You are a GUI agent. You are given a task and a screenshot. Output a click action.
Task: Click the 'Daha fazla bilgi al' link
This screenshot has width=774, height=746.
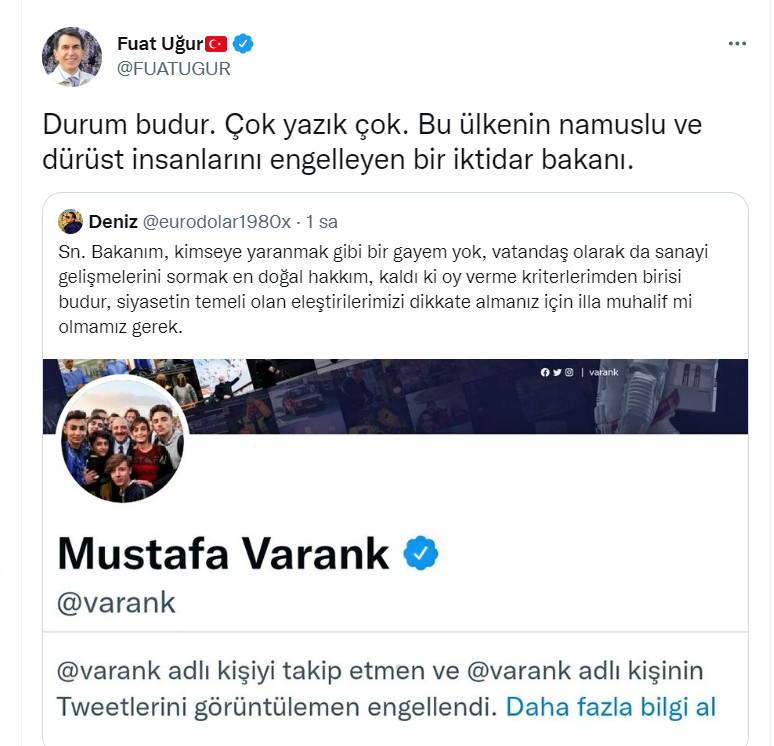point(611,707)
